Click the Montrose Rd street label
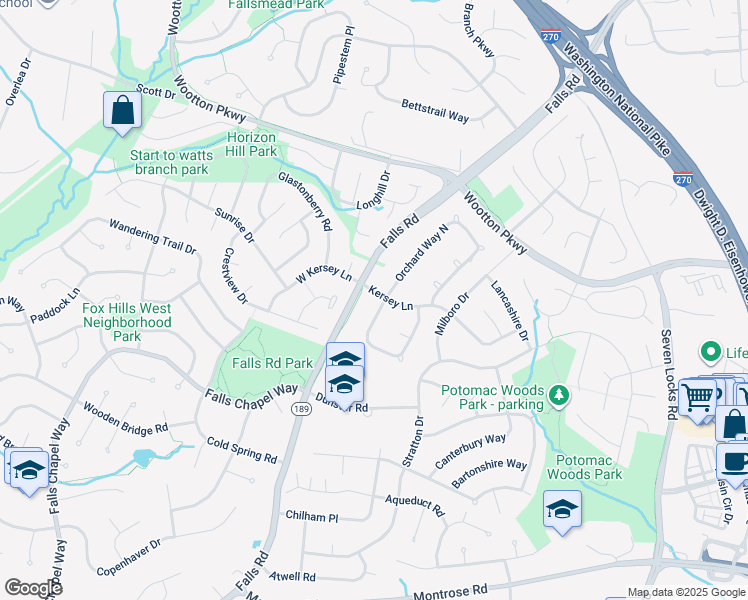 pyautogui.click(x=450, y=593)
